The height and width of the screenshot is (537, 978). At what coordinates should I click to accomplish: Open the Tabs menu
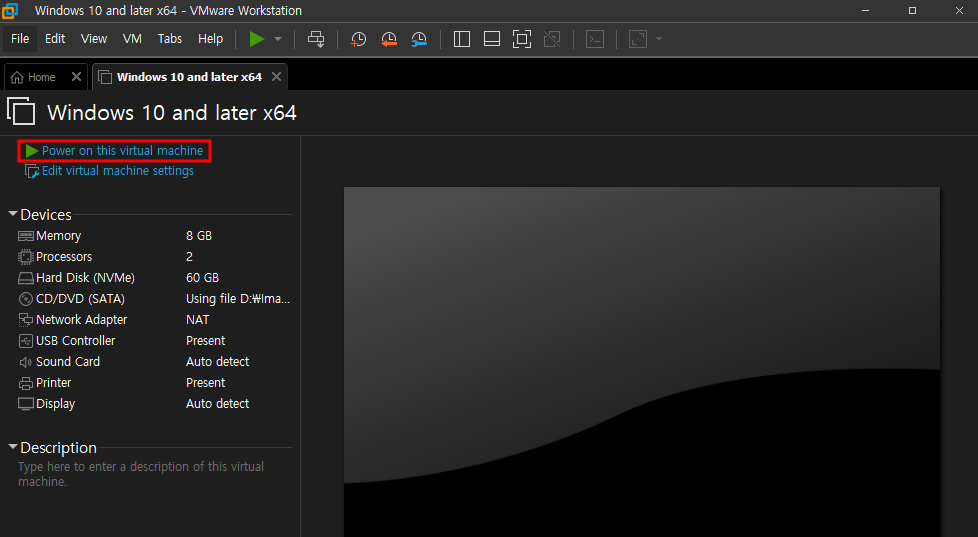click(x=170, y=39)
